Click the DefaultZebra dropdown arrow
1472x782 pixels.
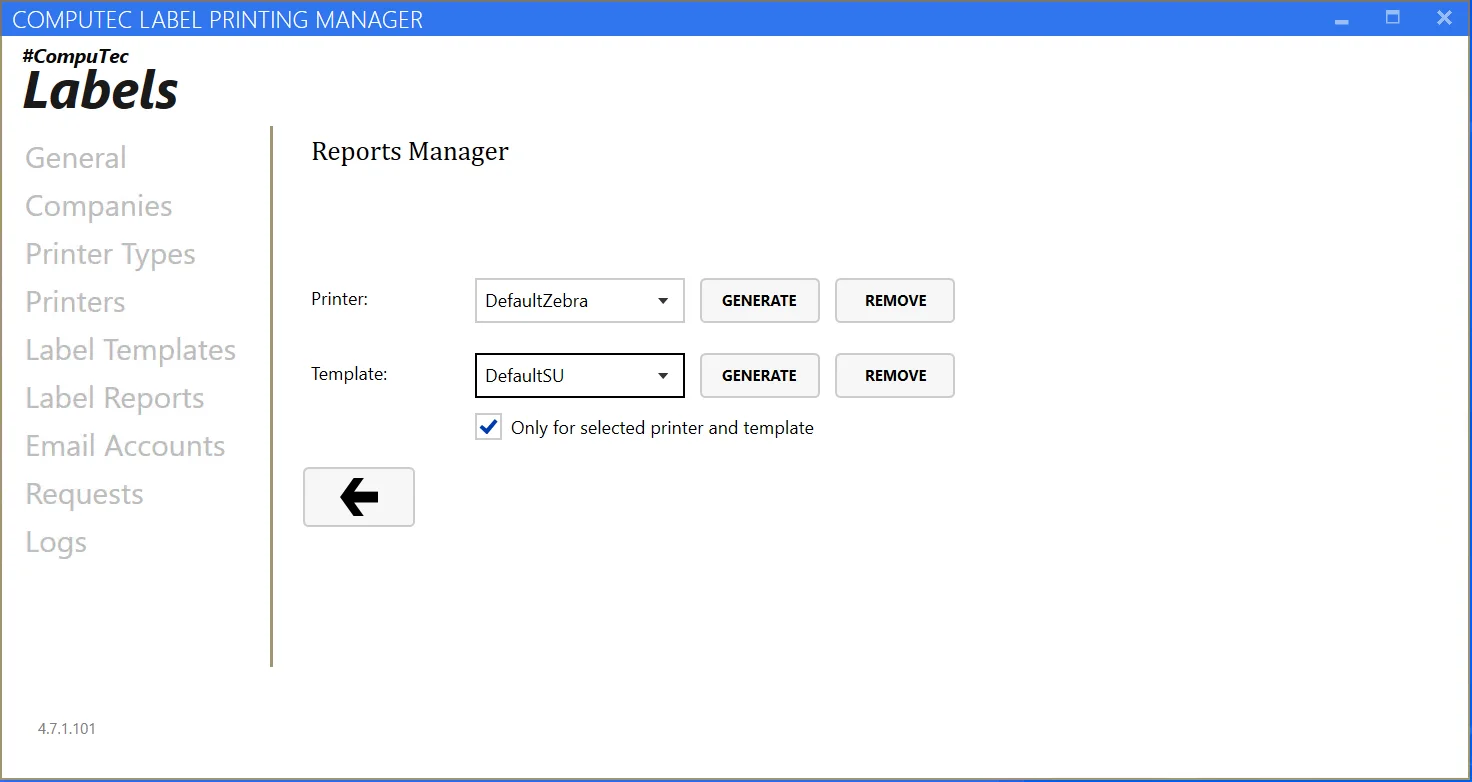[x=662, y=300]
